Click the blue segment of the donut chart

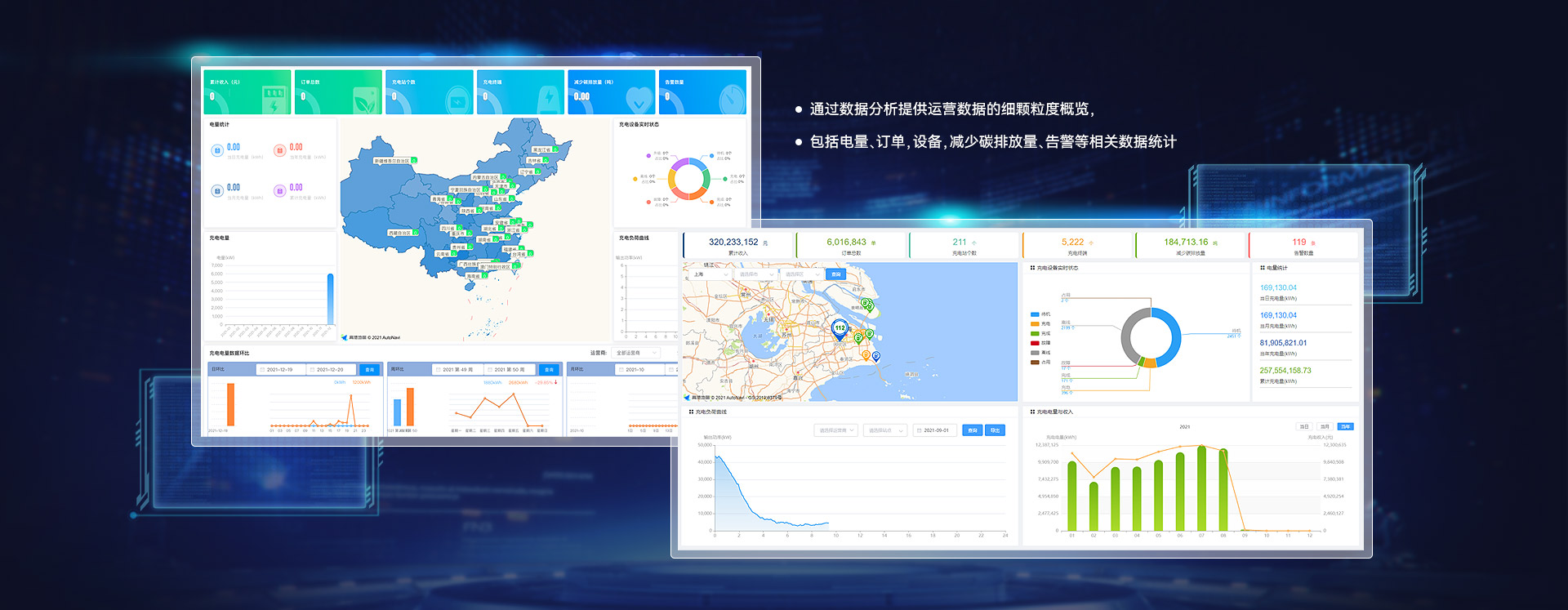click(x=1172, y=335)
